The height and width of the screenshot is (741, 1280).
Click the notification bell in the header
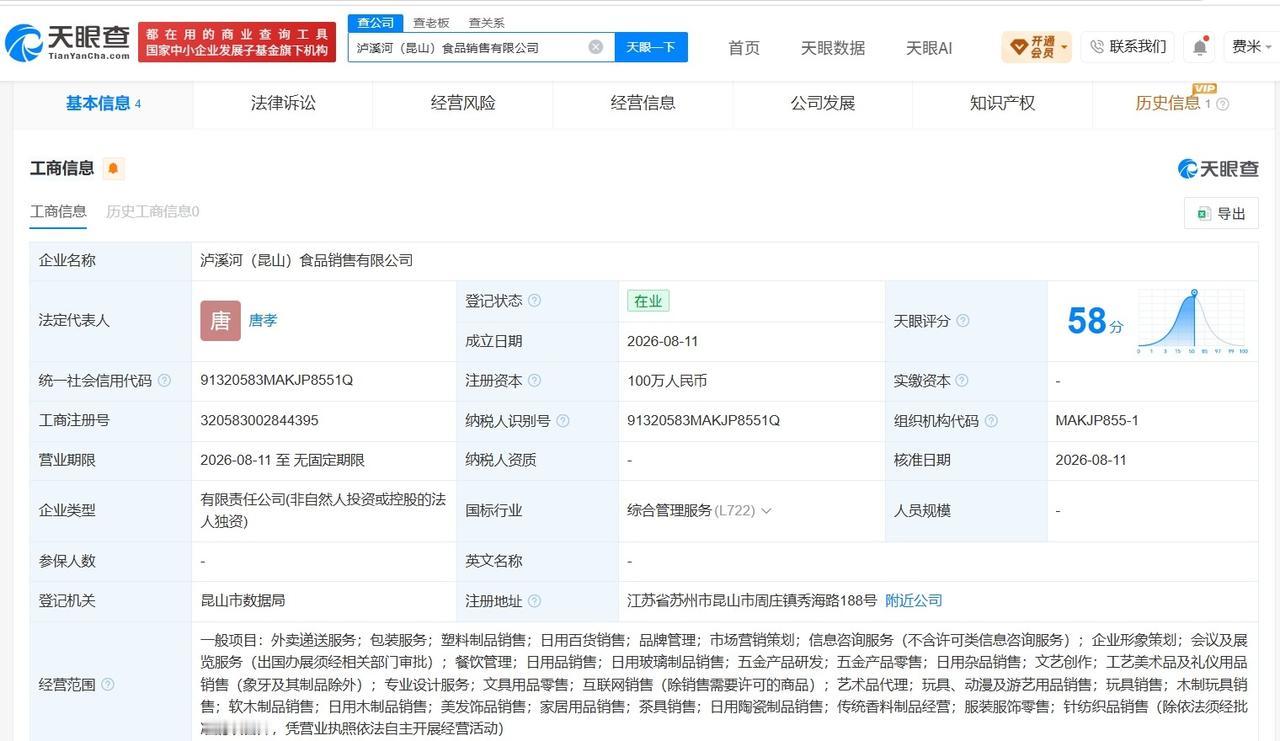tap(1199, 47)
